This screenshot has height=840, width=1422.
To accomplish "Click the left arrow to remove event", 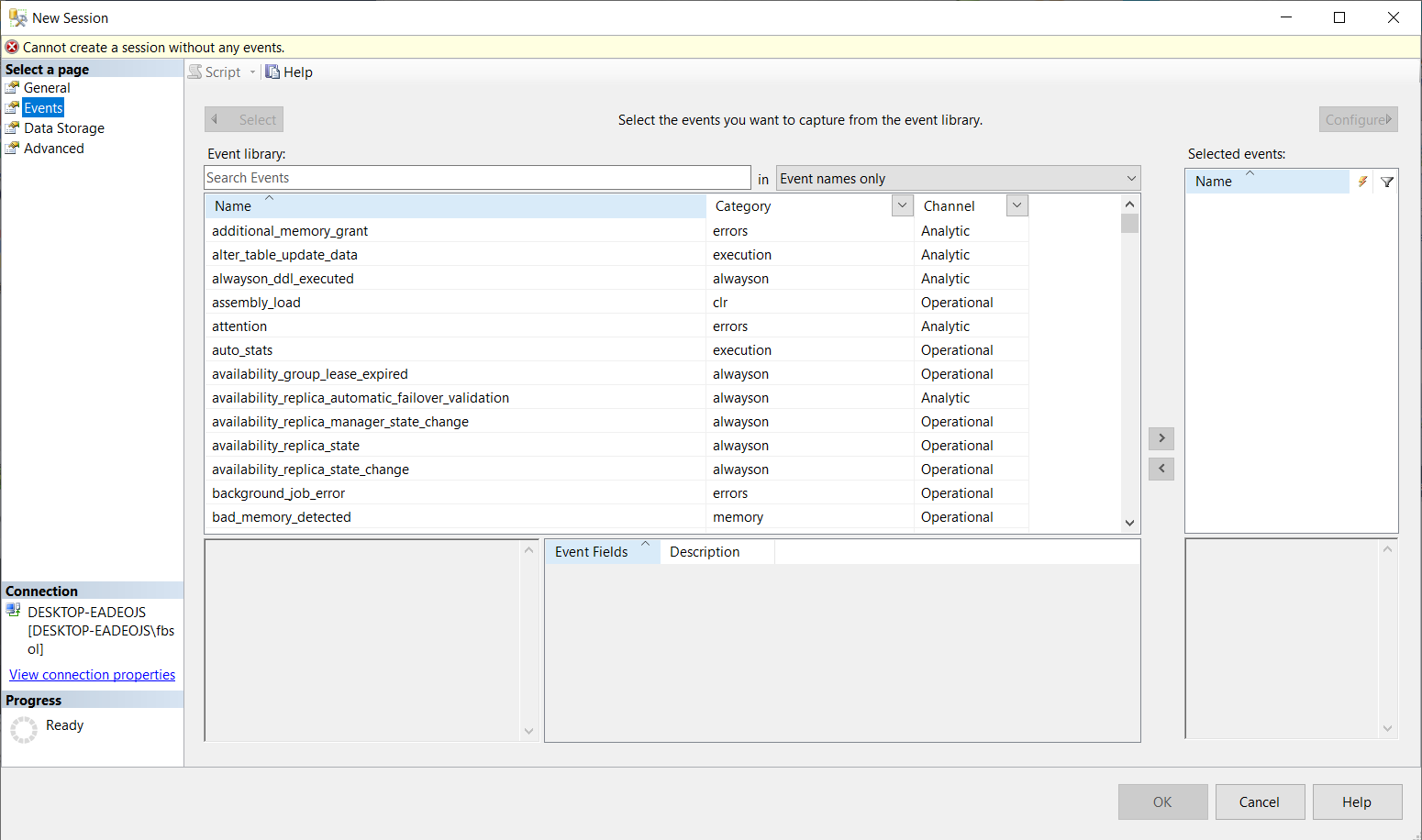I will (x=1161, y=469).
